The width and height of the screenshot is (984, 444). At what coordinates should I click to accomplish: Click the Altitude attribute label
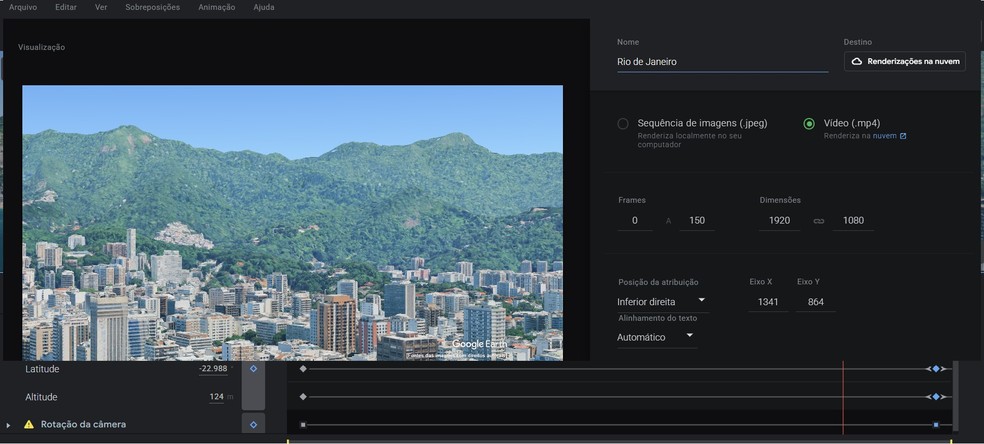tap(41, 397)
